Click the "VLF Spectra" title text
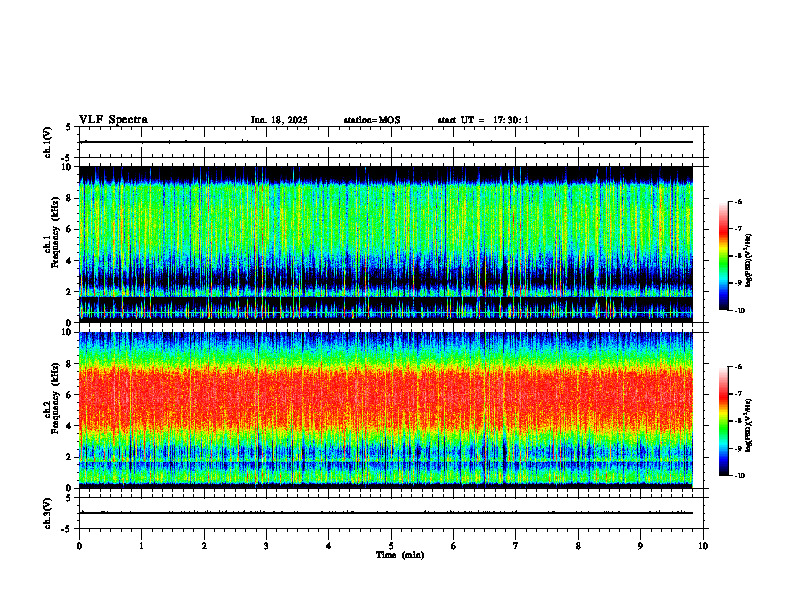This screenshot has width=792, height=612. point(113,120)
